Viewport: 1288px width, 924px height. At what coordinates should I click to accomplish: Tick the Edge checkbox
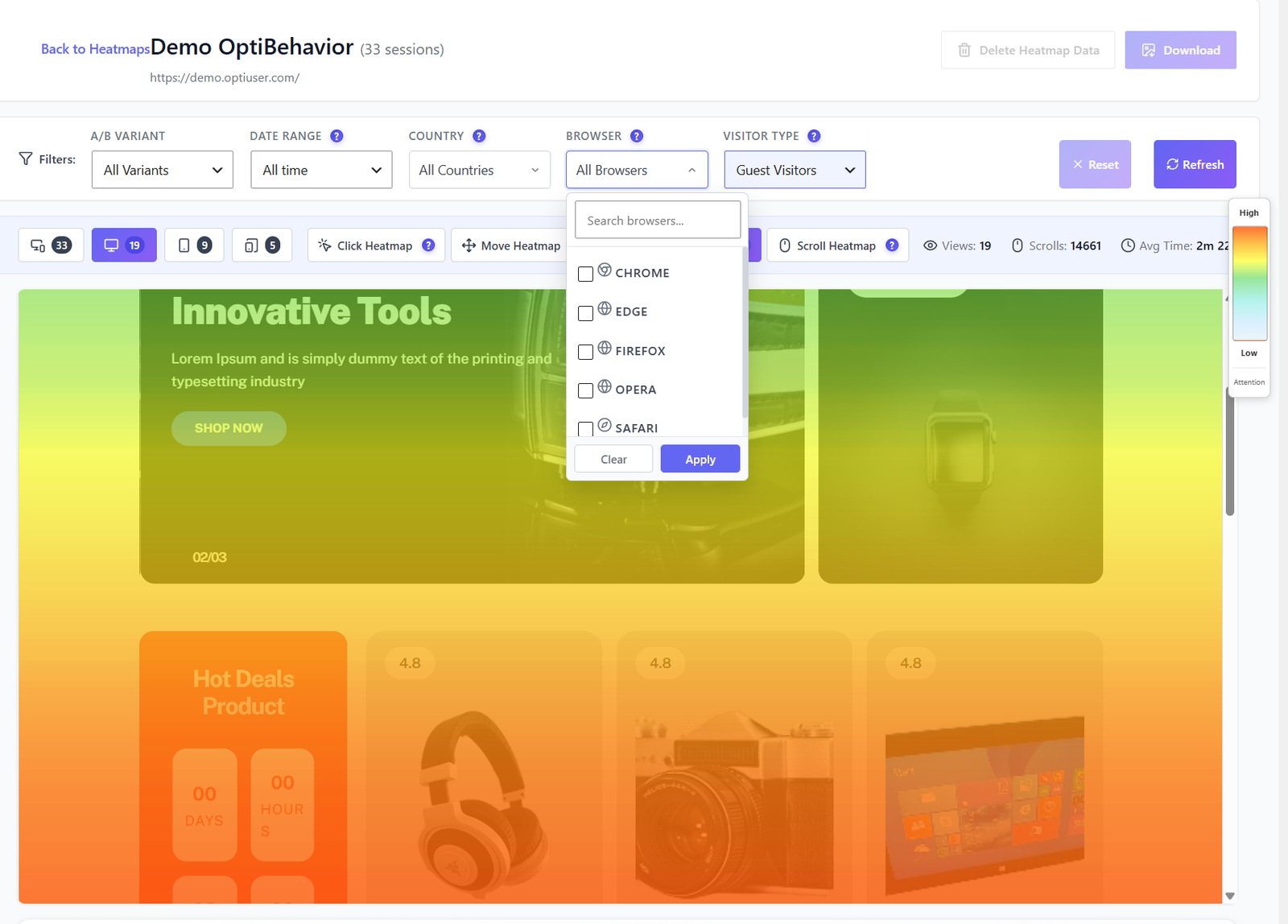(586, 313)
